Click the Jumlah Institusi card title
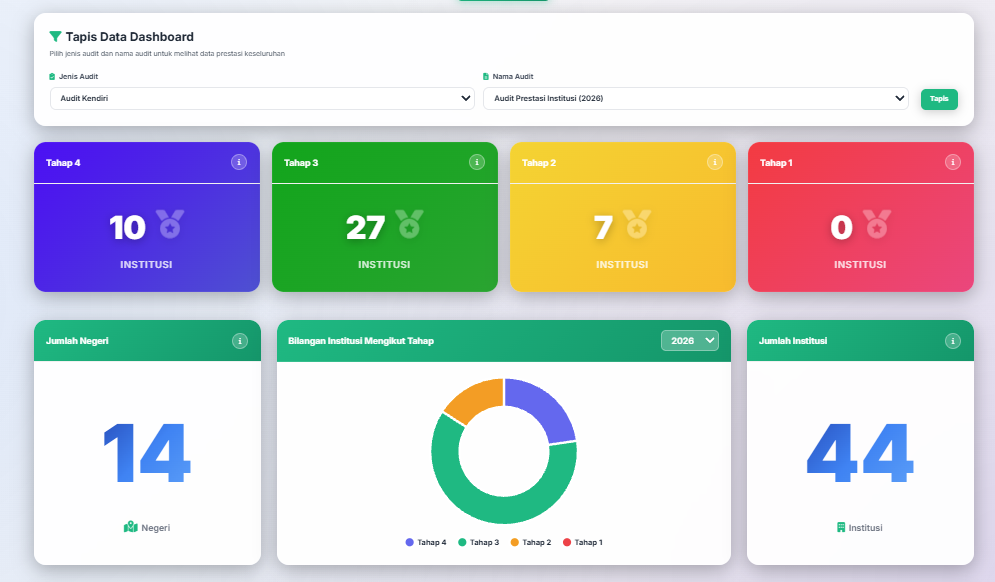 [793, 341]
